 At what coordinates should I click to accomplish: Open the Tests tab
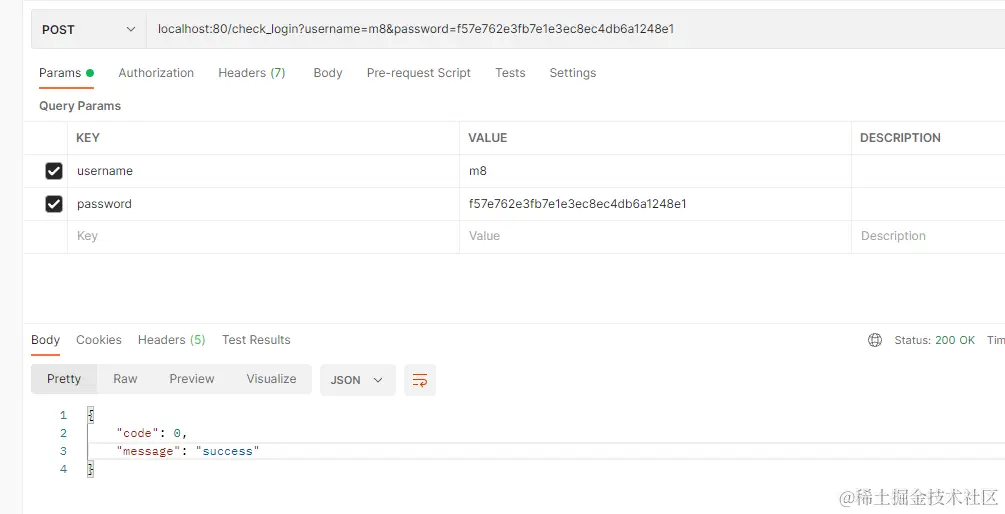click(x=510, y=73)
